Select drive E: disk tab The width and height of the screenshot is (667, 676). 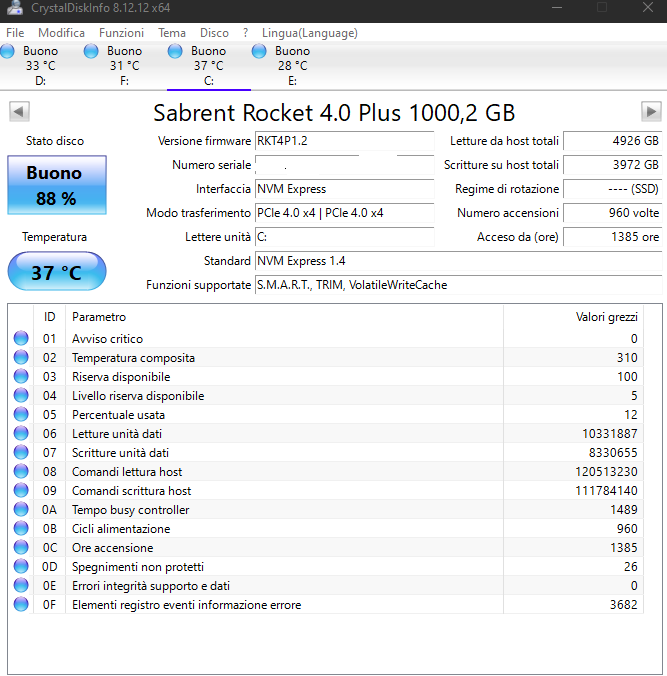click(x=292, y=66)
